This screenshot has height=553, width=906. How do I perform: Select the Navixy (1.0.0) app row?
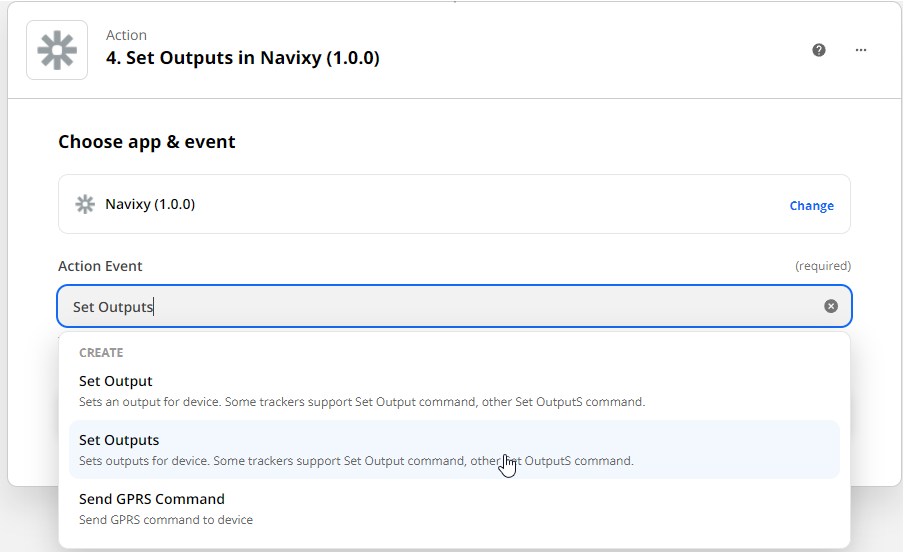pyautogui.click(x=454, y=204)
